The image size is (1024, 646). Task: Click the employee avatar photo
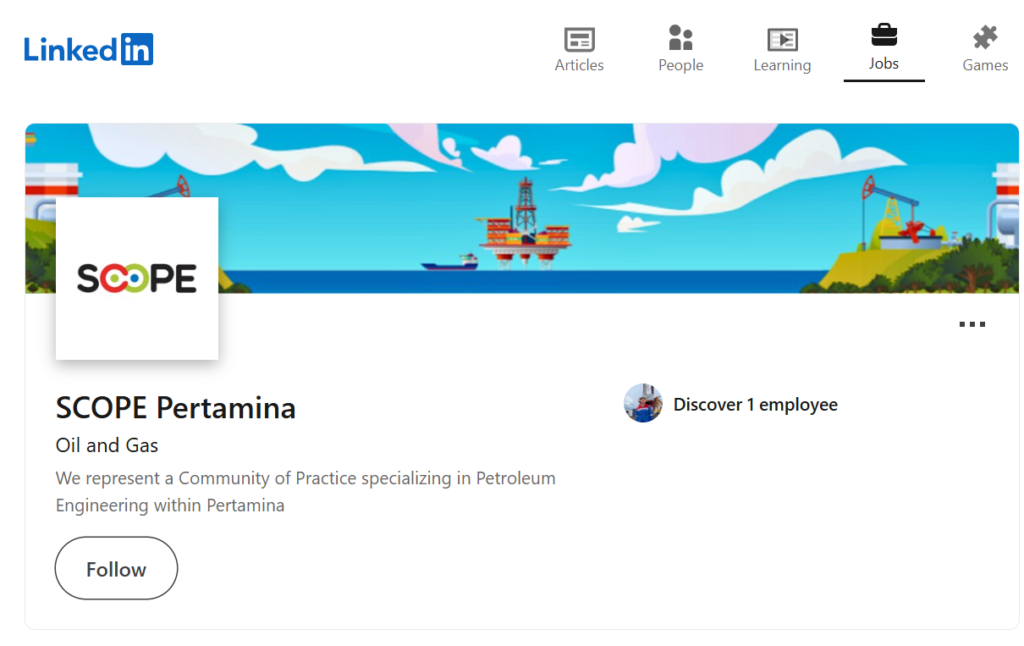(x=643, y=404)
